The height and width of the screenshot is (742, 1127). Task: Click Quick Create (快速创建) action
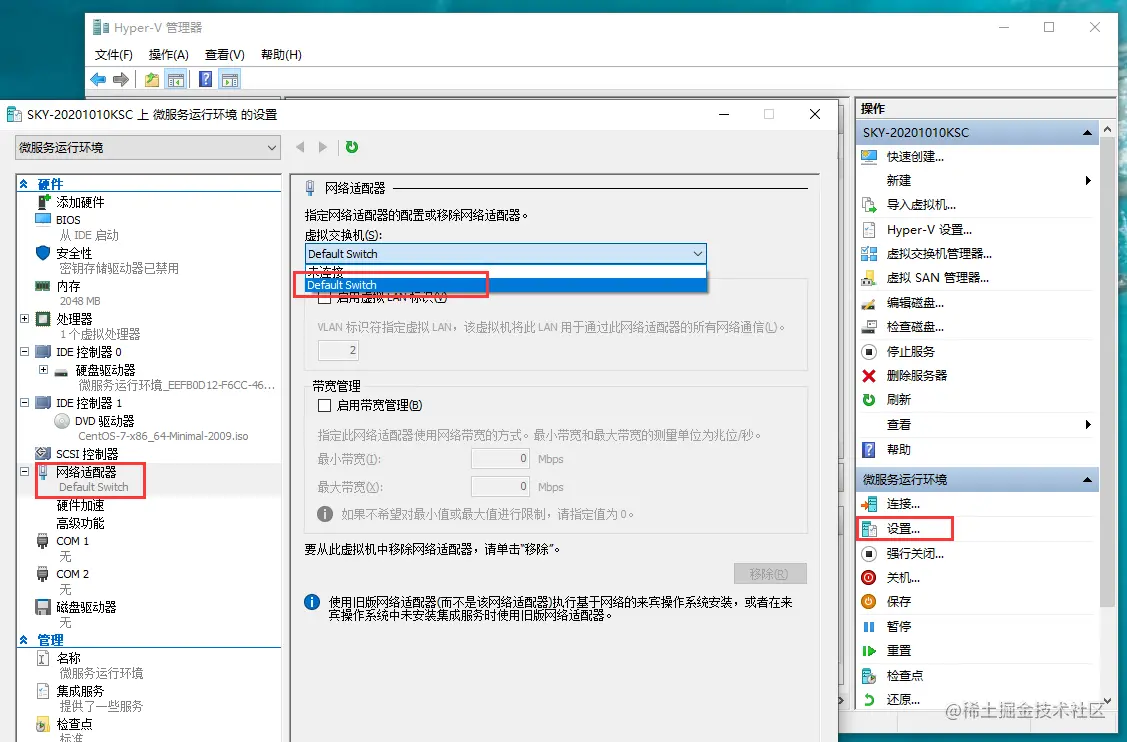(x=915, y=157)
